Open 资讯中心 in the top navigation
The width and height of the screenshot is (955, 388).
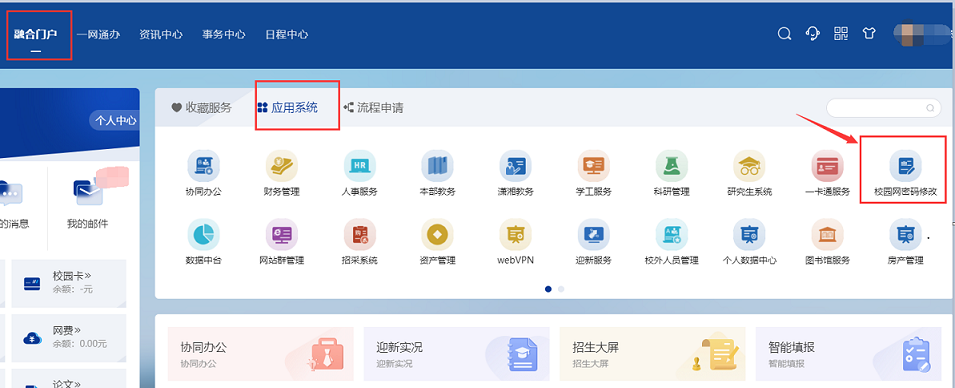pyautogui.click(x=161, y=34)
